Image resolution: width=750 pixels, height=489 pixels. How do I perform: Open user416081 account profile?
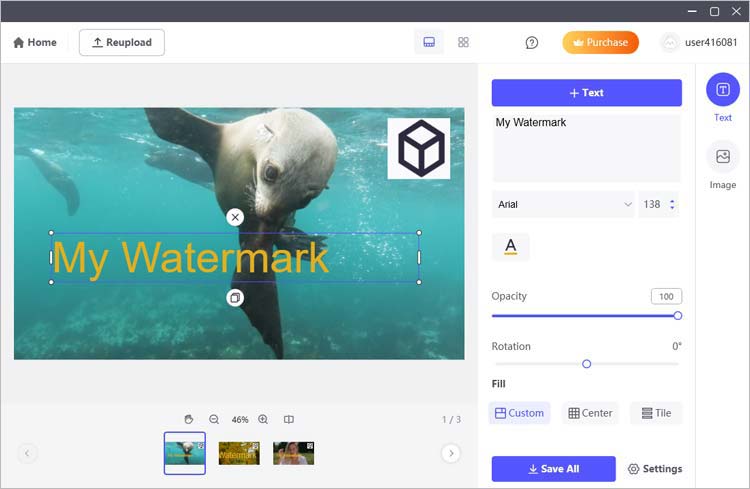coord(699,43)
